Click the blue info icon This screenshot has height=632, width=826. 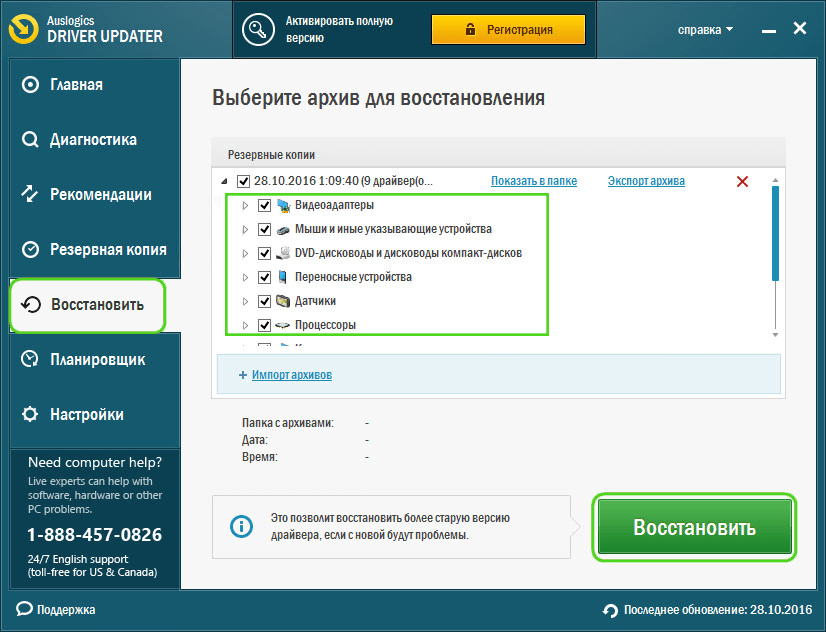point(241,526)
